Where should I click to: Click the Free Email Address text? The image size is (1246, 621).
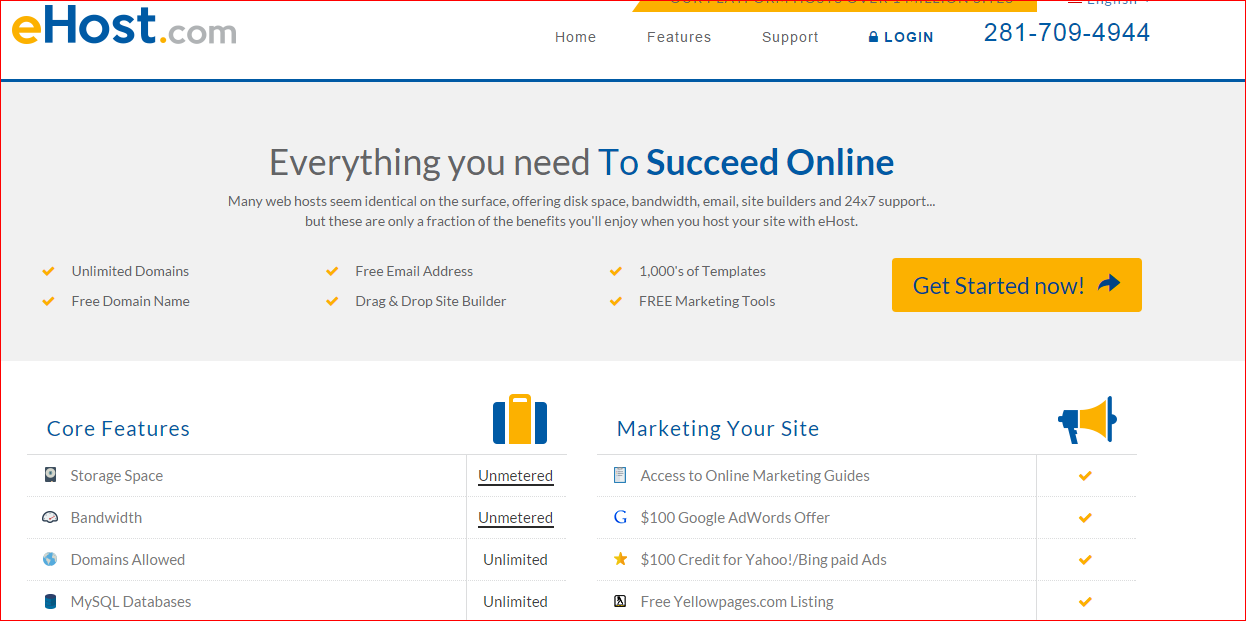tap(414, 271)
